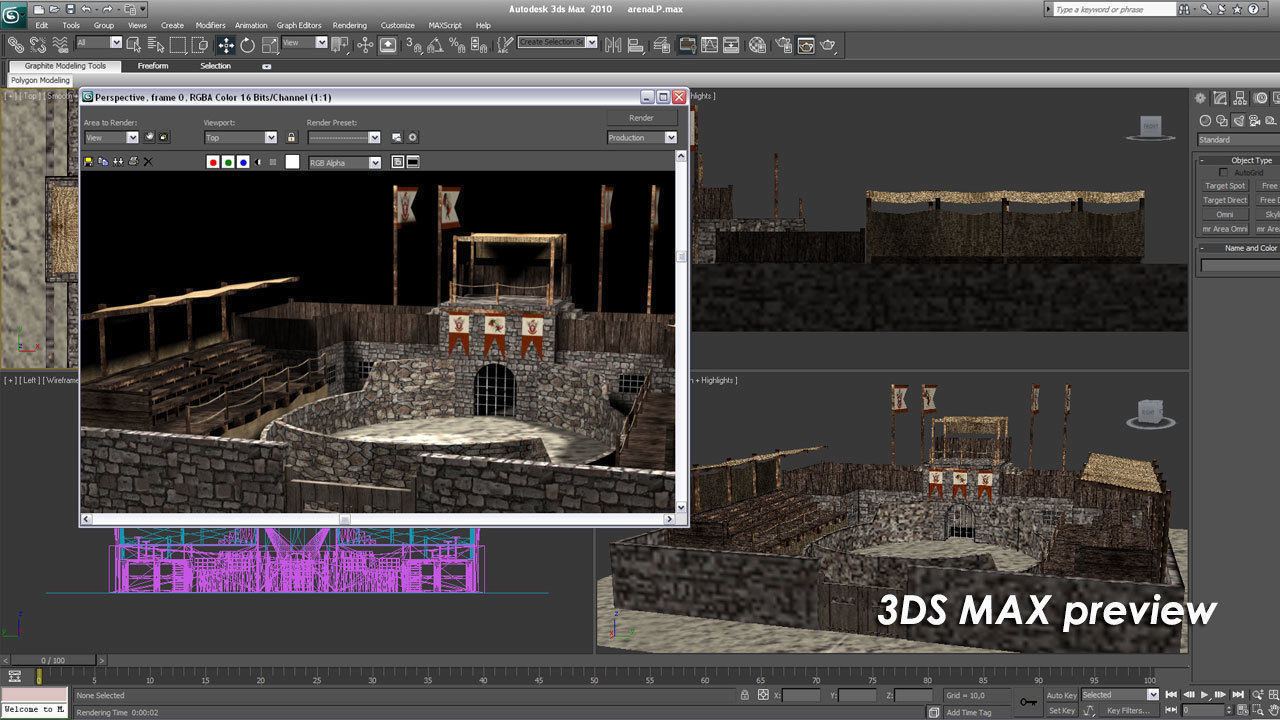Open the Modifiers menu
Image resolution: width=1280 pixels, height=720 pixels.
210,25
